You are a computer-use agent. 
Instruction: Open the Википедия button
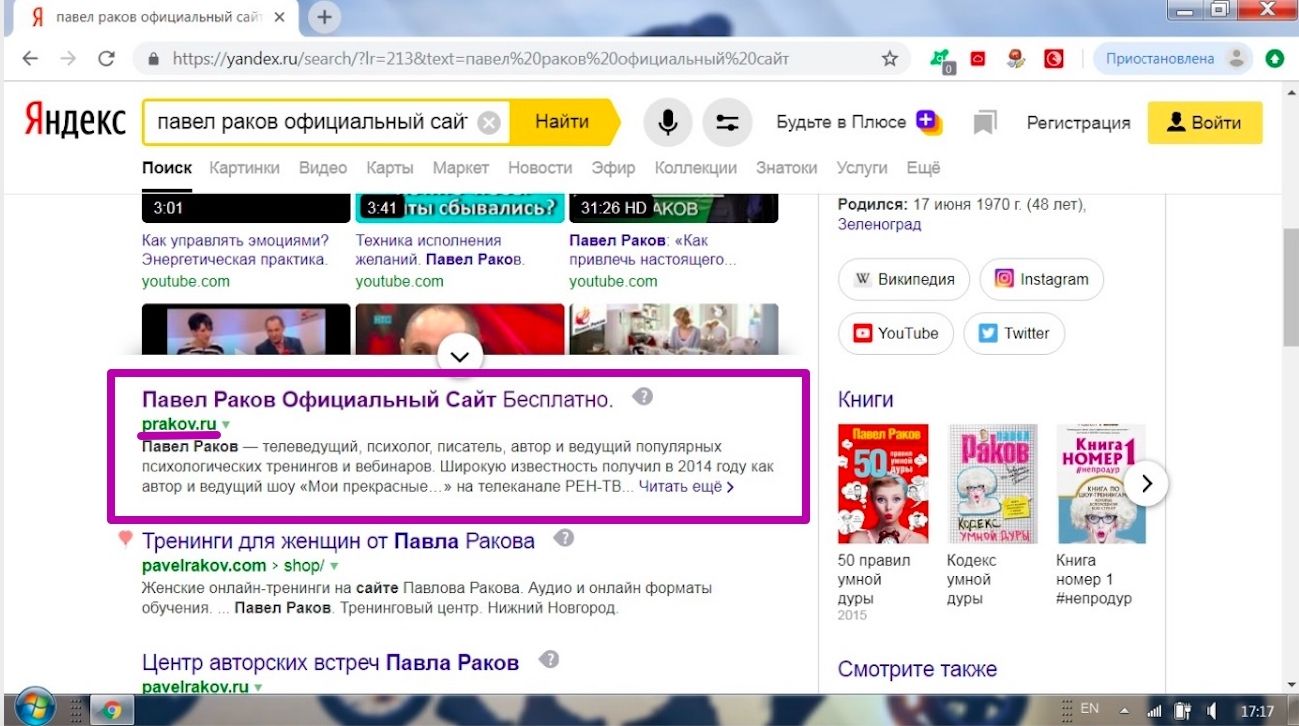tap(905, 279)
